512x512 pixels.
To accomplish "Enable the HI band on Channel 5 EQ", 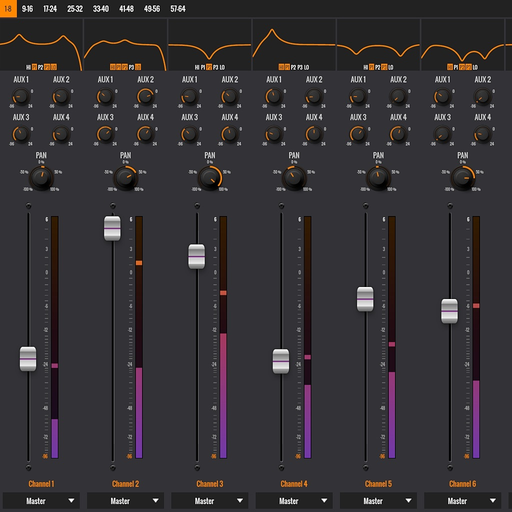I will coord(366,67).
